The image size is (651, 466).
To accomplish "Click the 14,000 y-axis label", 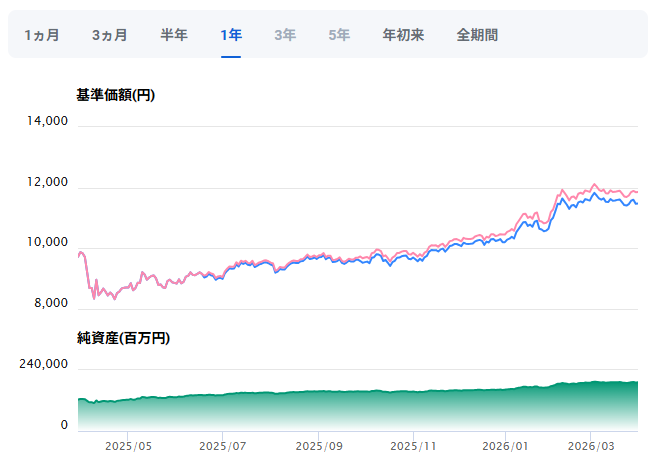I will coord(47,121).
